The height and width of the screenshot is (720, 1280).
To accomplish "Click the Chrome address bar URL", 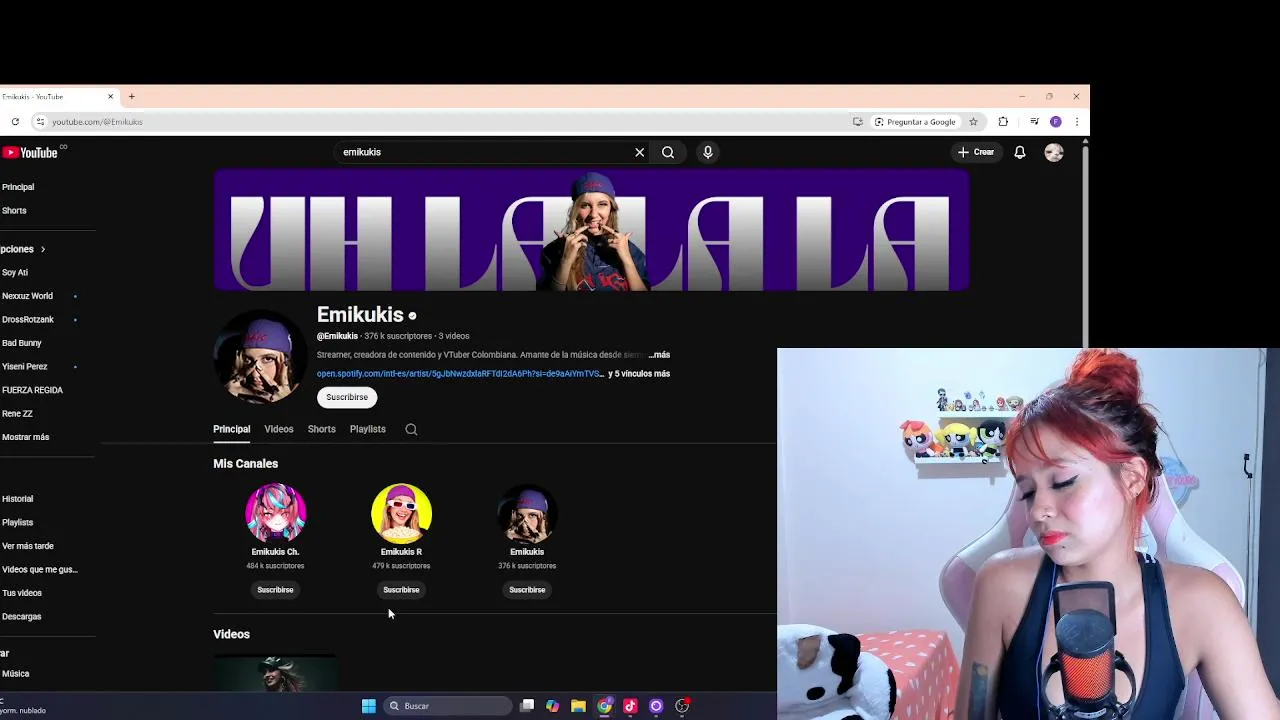I will (x=97, y=122).
